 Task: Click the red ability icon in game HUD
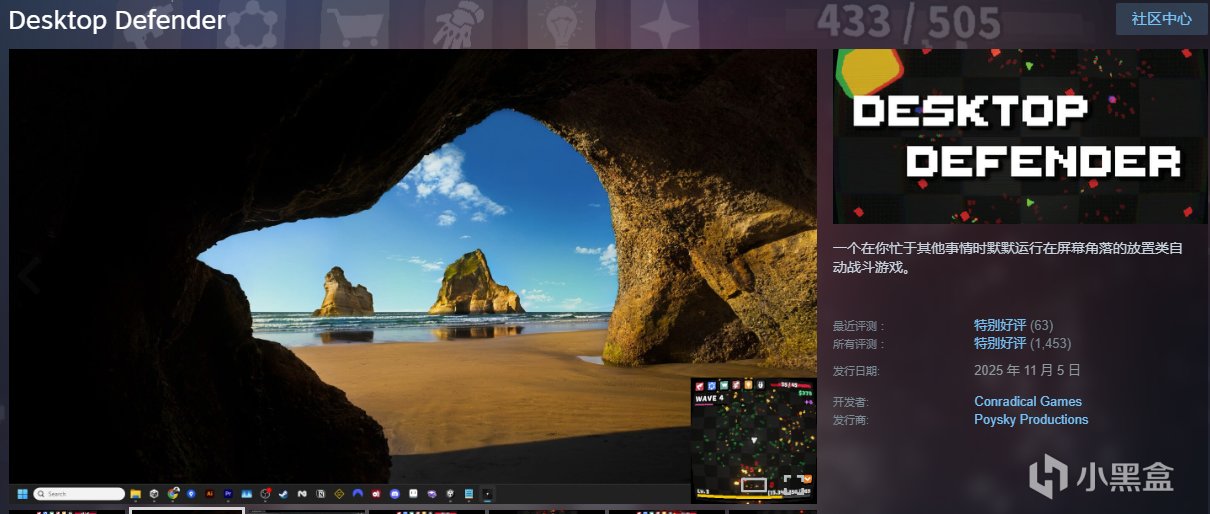click(700, 386)
